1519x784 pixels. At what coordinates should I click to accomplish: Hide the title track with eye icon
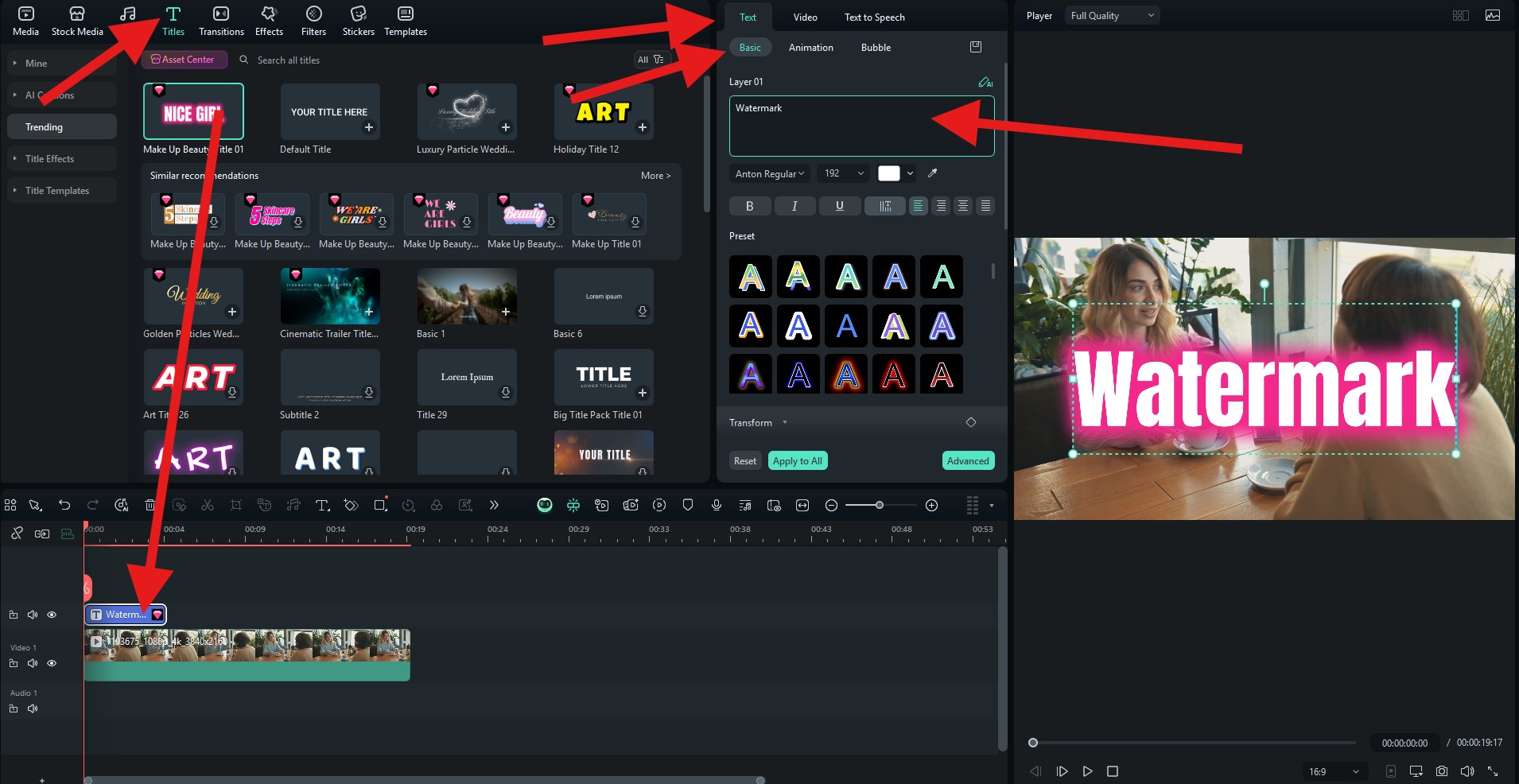(52, 615)
